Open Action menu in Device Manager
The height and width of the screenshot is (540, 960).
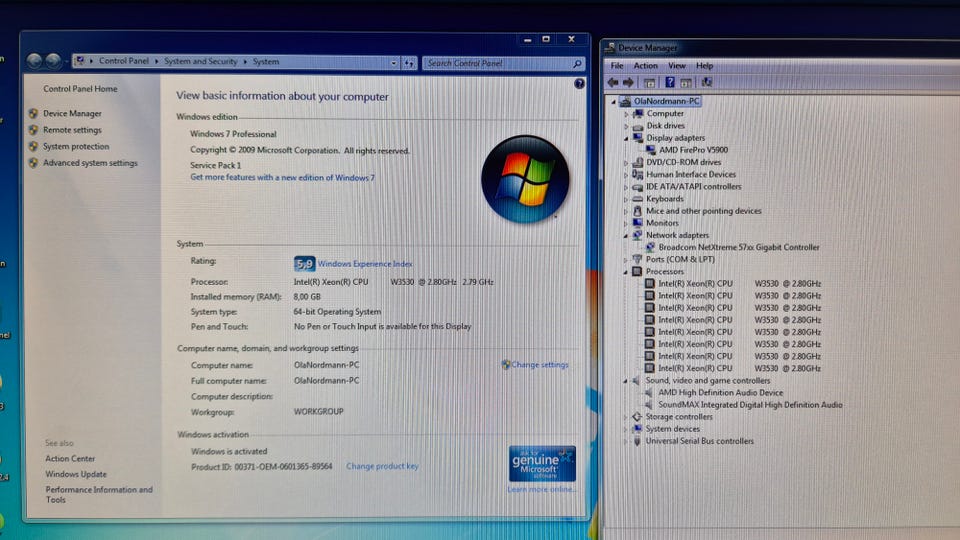pos(645,66)
